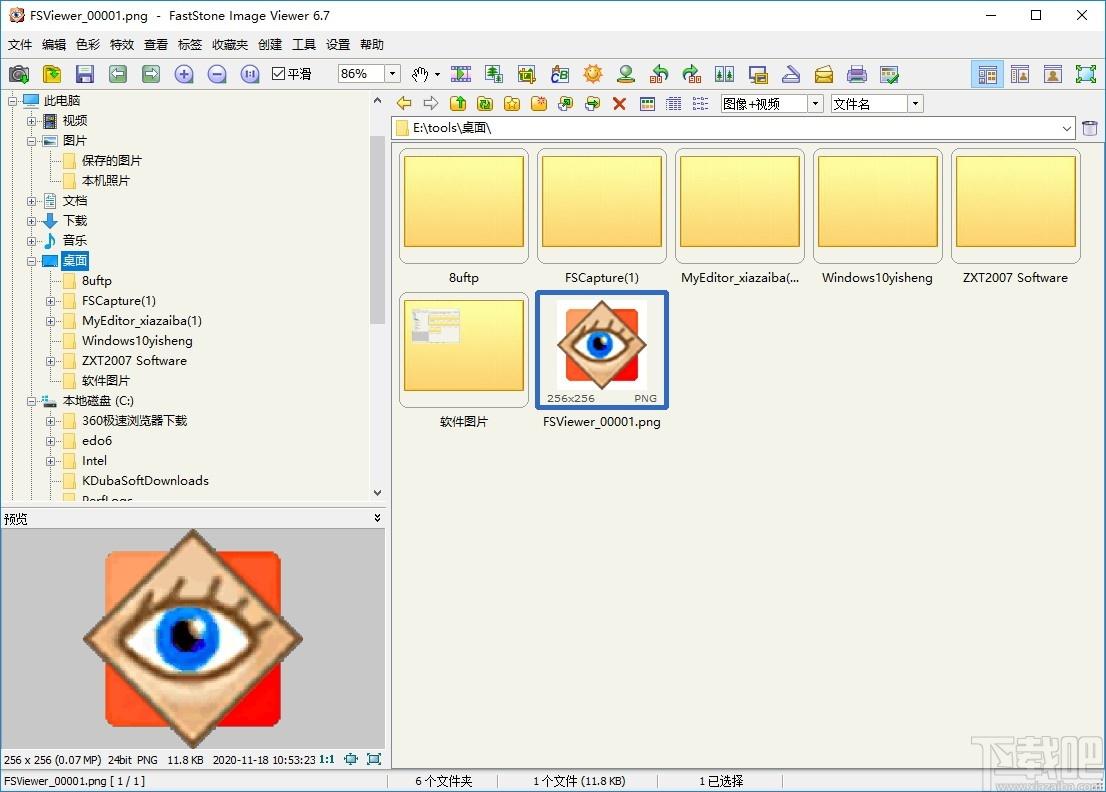Click the clone stamp icon
This screenshot has height=792, width=1106.
pyautogui.click(x=626, y=74)
